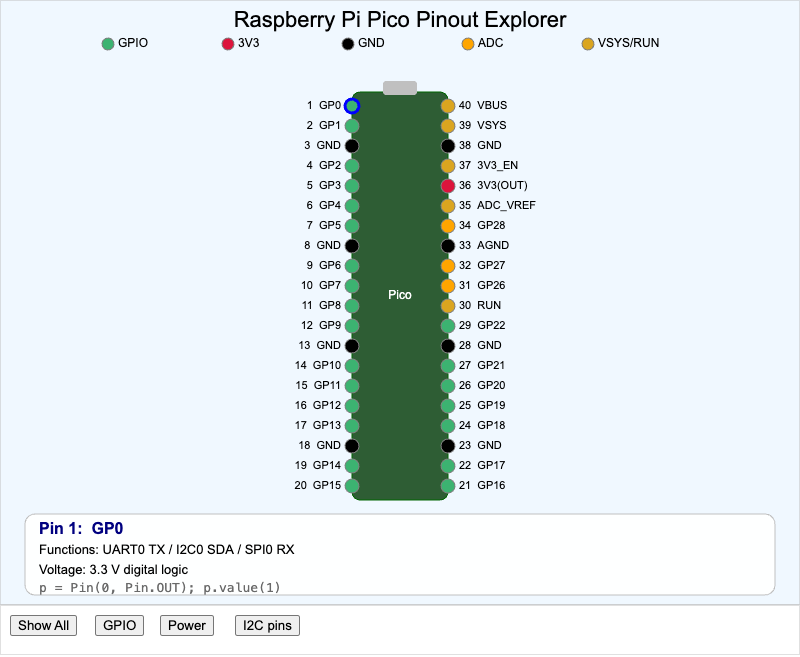Click pin 15 GP11 circle
The height and width of the screenshot is (657, 800).
[352, 386]
